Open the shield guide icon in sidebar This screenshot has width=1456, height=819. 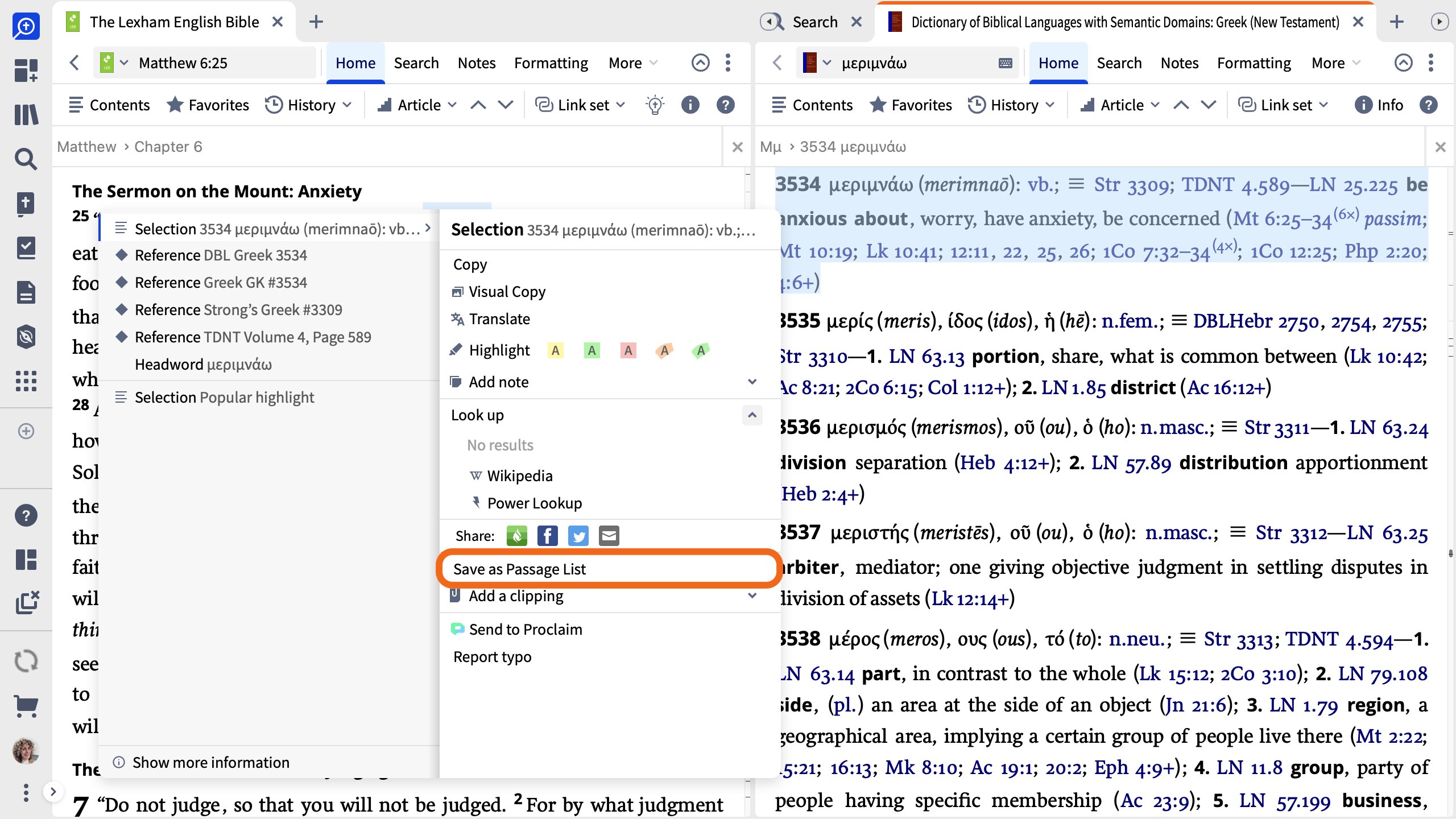pos(26,337)
